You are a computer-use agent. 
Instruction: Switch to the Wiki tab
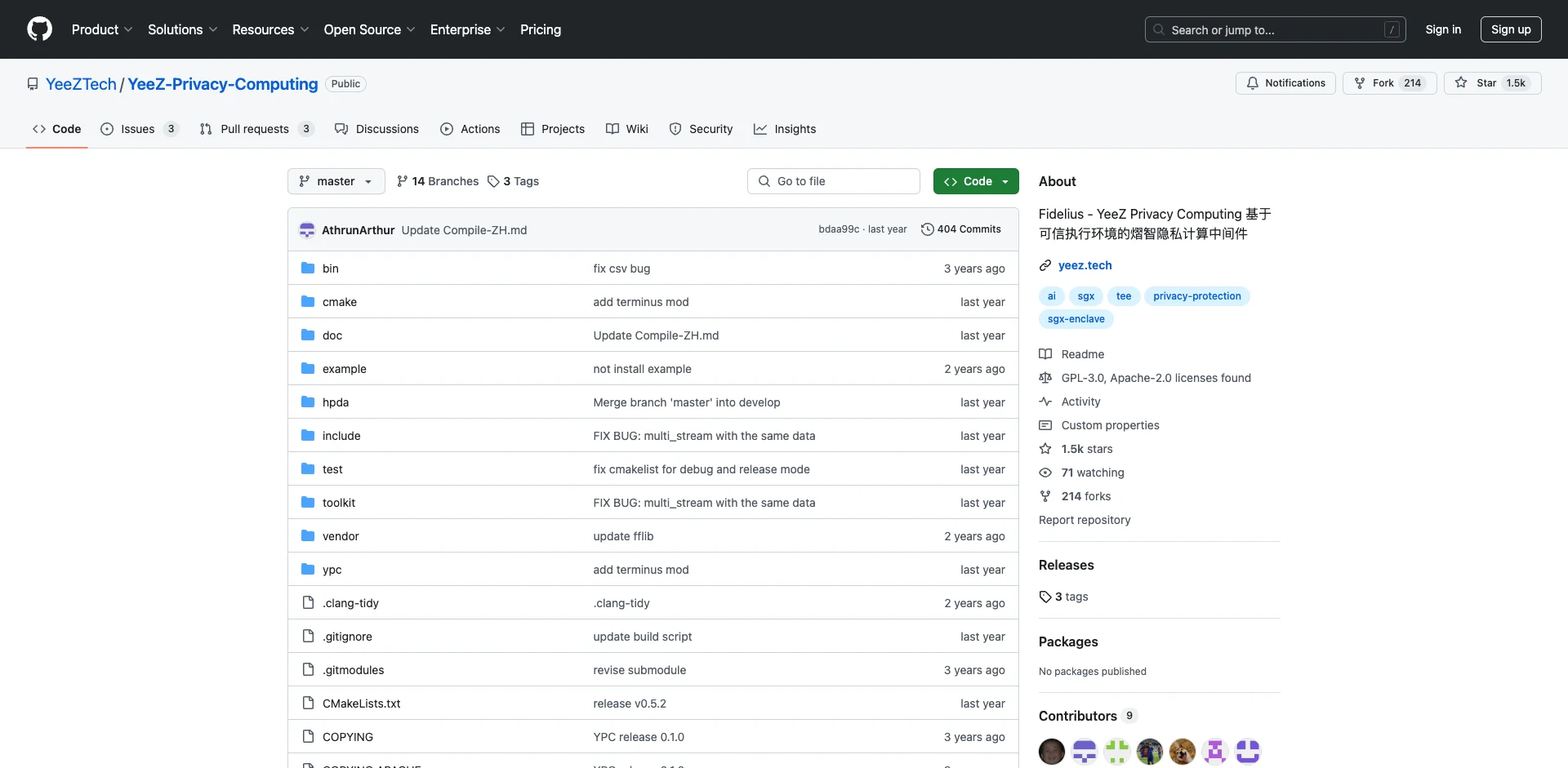(x=626, y=129)
